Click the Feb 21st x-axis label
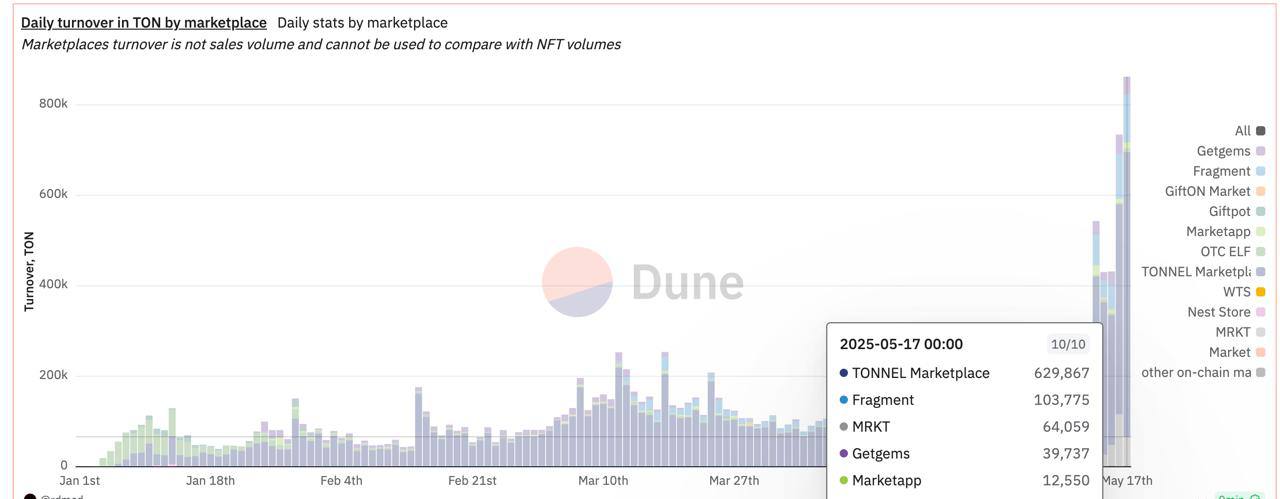Viewport: 1280px width, 499px height. (x=472, y=481)
